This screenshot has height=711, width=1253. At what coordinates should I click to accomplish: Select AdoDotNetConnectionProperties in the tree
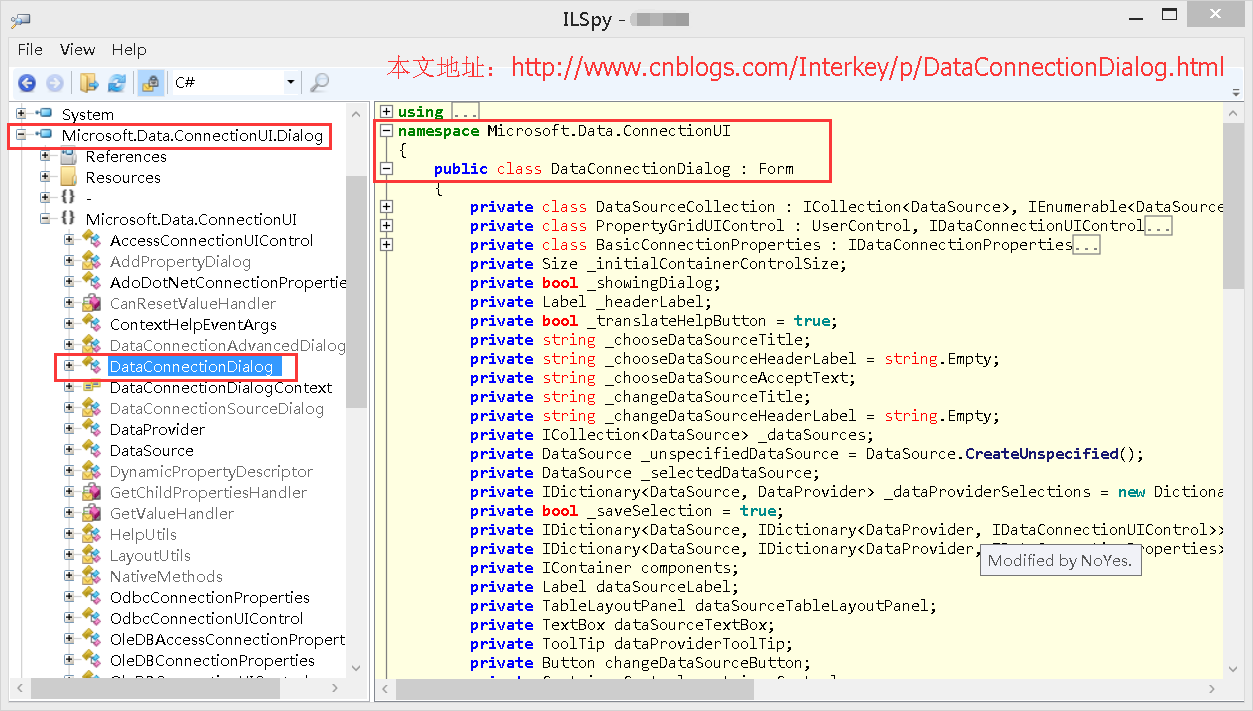[227, 282]
